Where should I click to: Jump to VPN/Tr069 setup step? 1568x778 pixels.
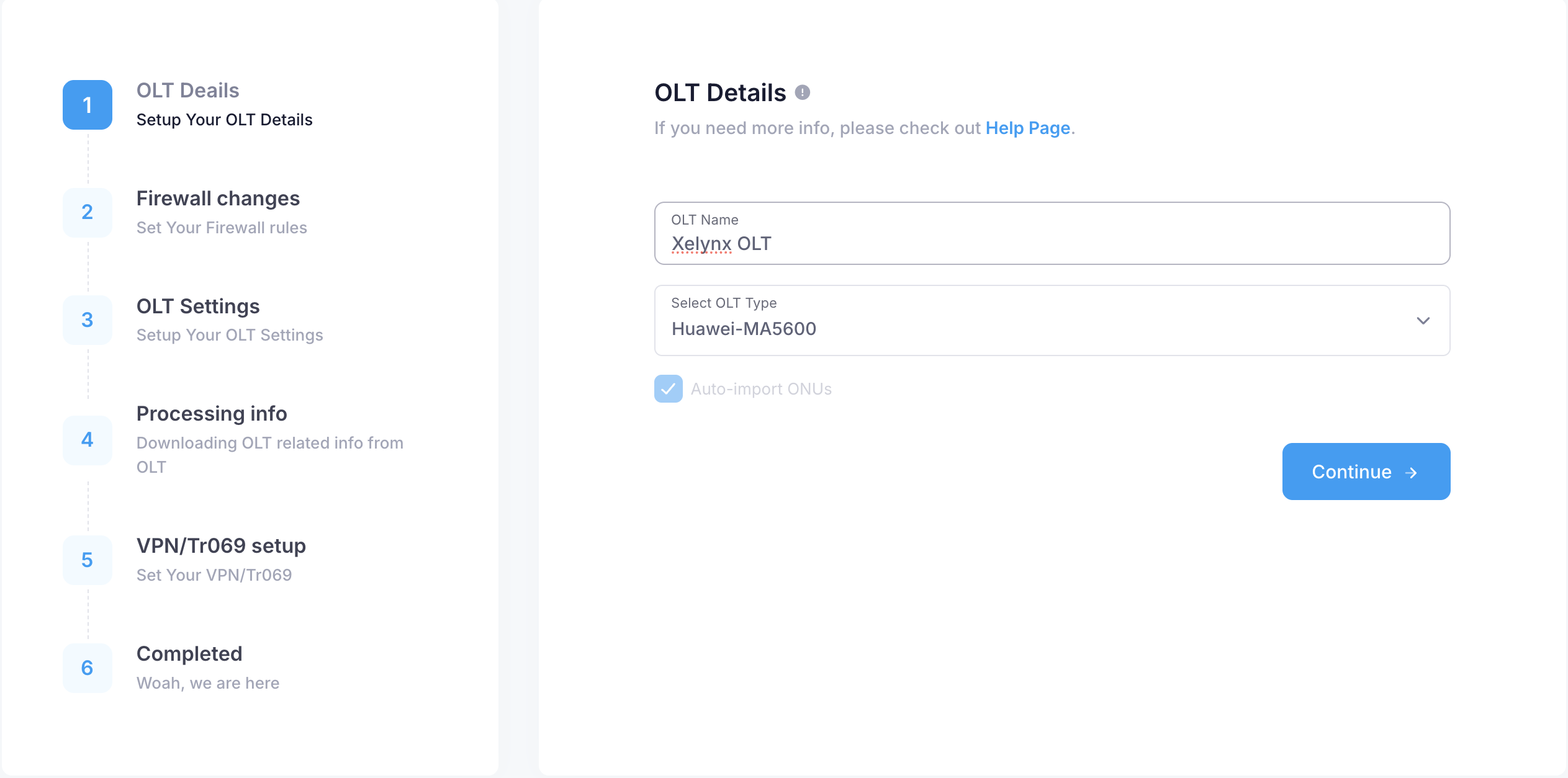tap(221, 546)
